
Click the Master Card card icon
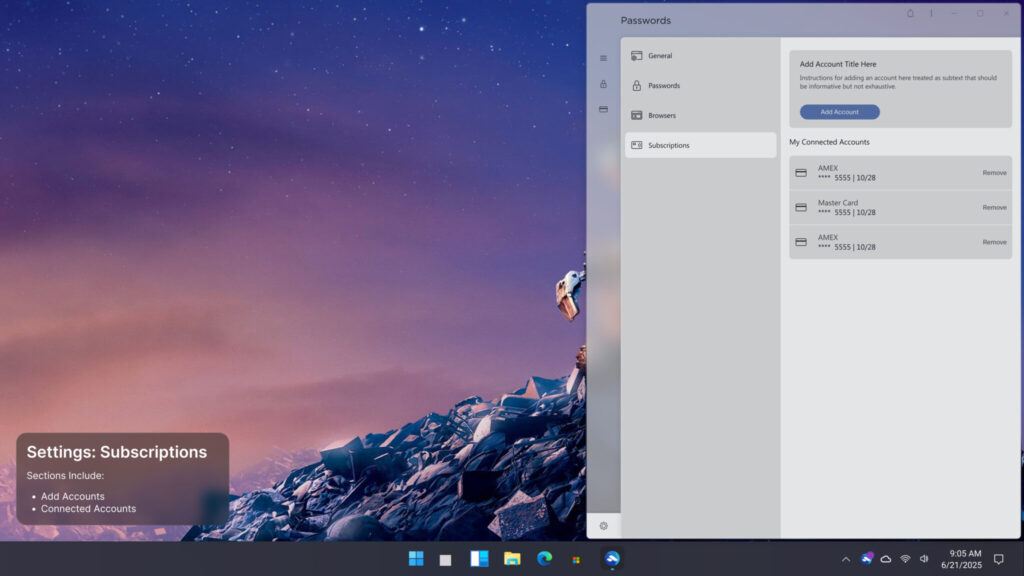click(x=801, y=207)
